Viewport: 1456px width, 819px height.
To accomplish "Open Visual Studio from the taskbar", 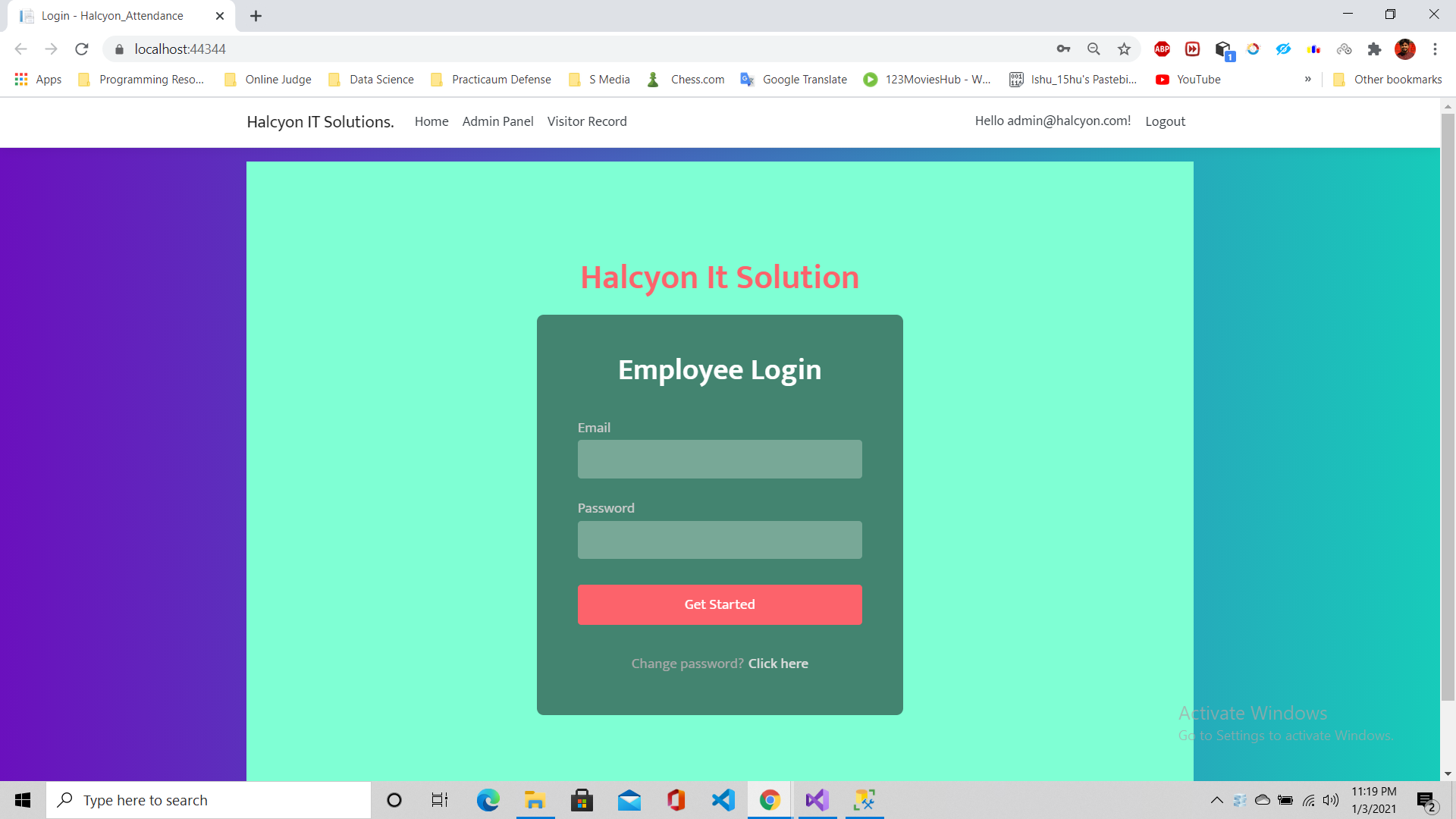I will [x=817, y=800].
